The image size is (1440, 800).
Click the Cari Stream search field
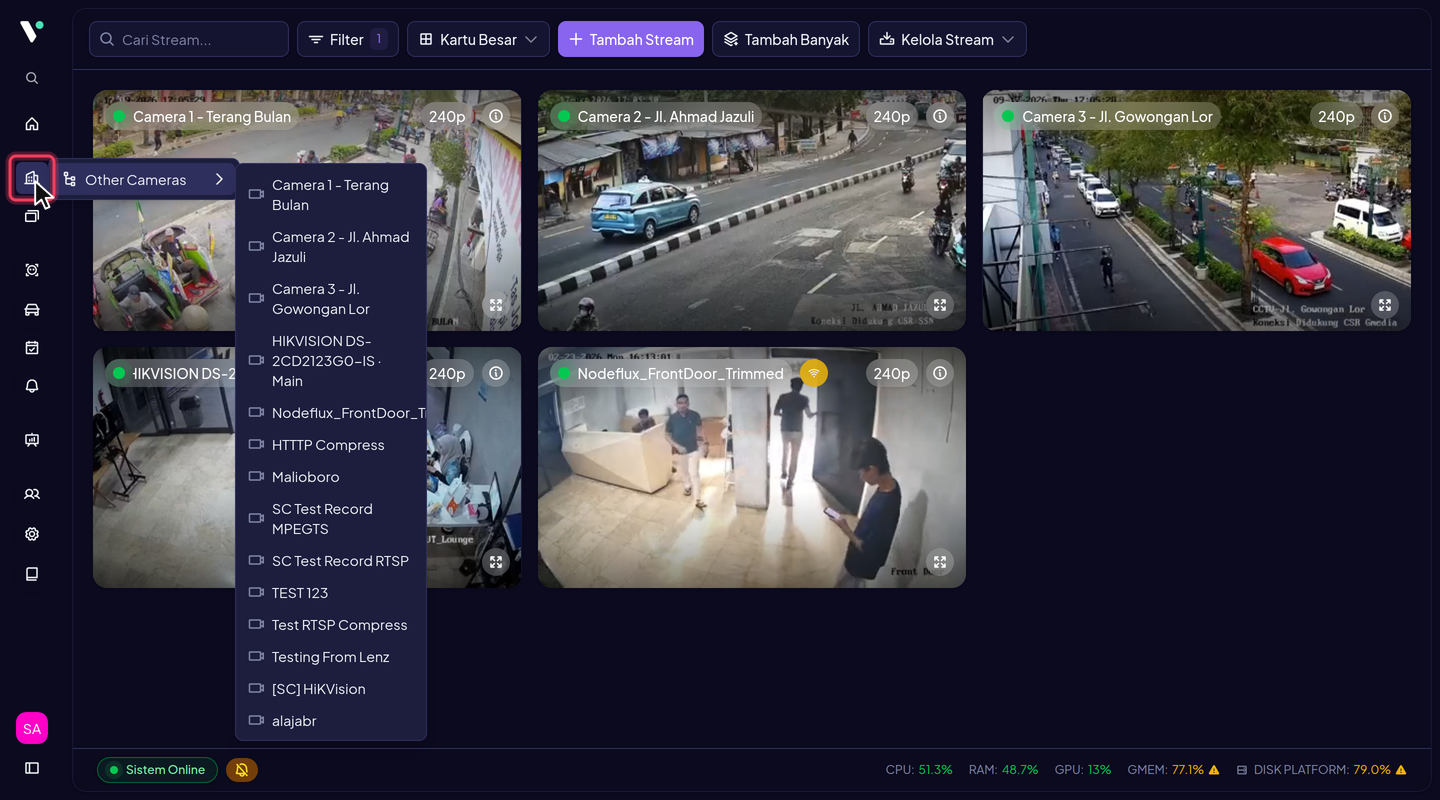[x=189, y=40]
